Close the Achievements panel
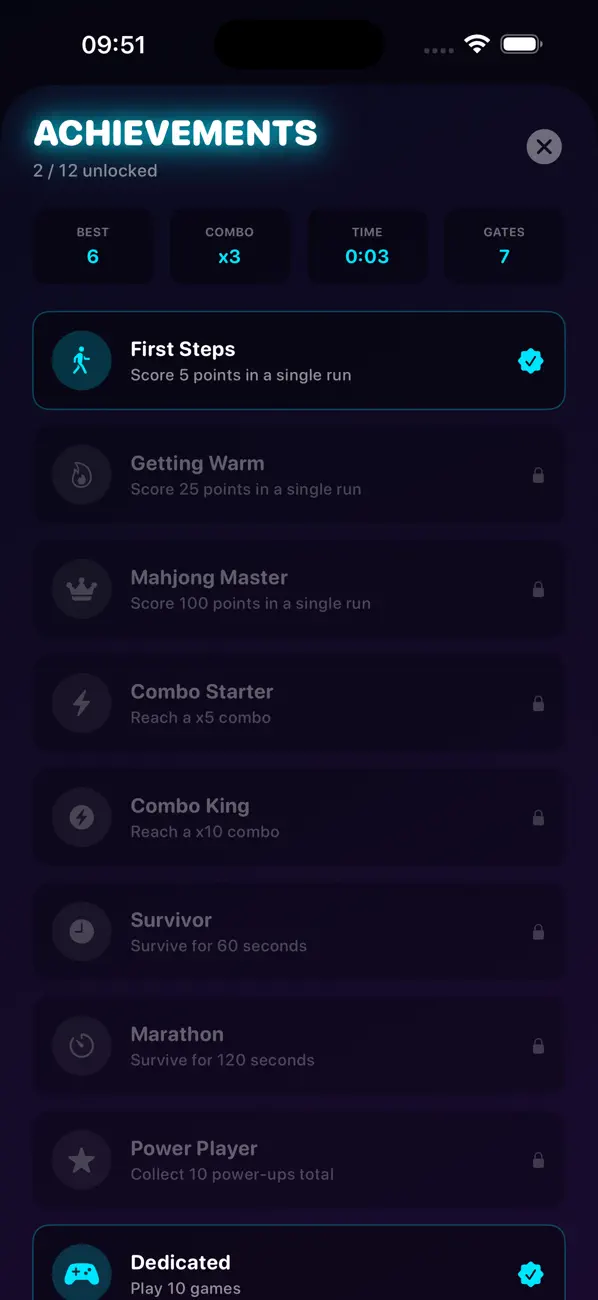The image size is (598, 1300). pyautogui.click(x=544, y=147)
